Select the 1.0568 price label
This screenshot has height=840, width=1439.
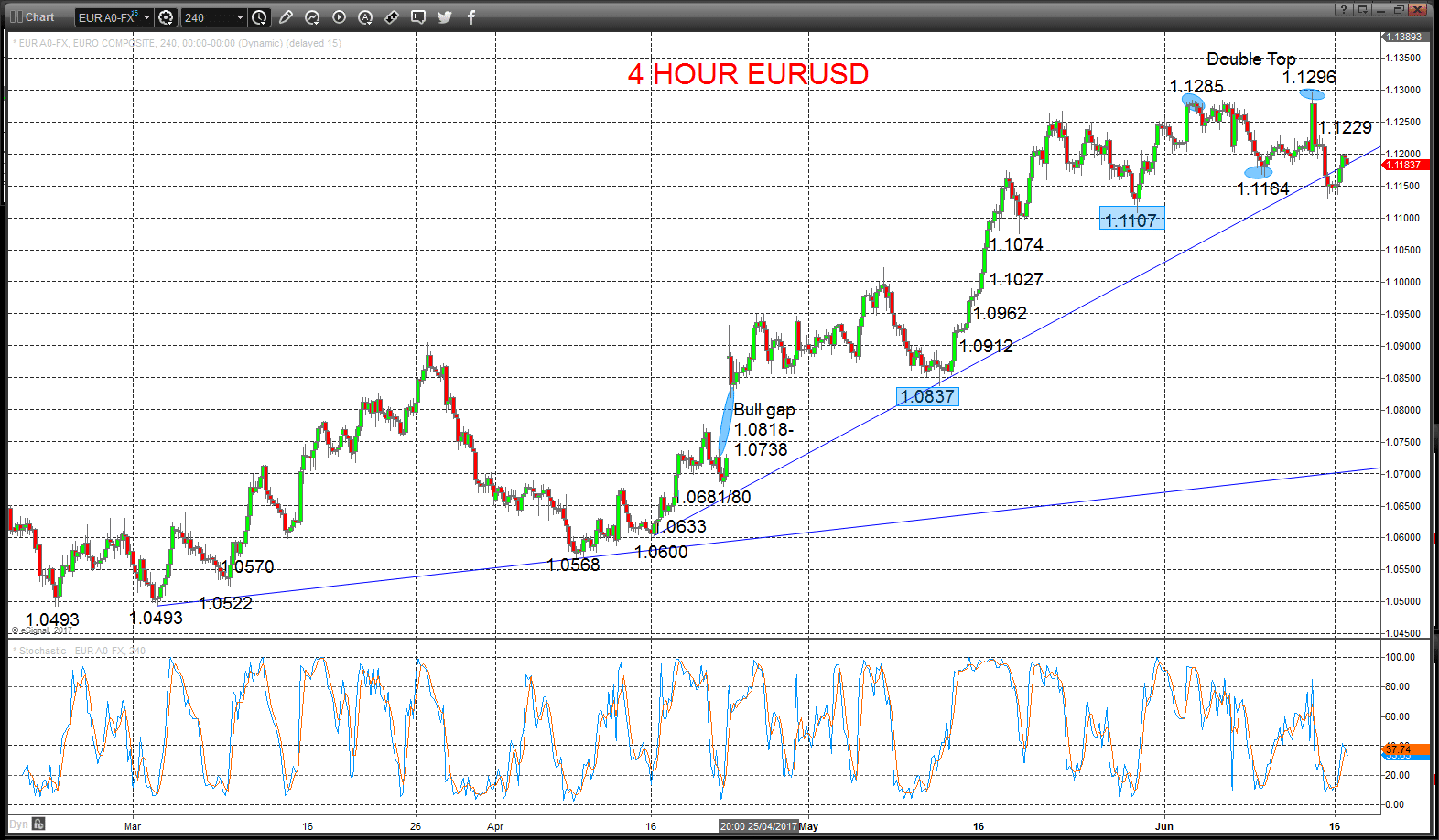[x=573, y=565]
